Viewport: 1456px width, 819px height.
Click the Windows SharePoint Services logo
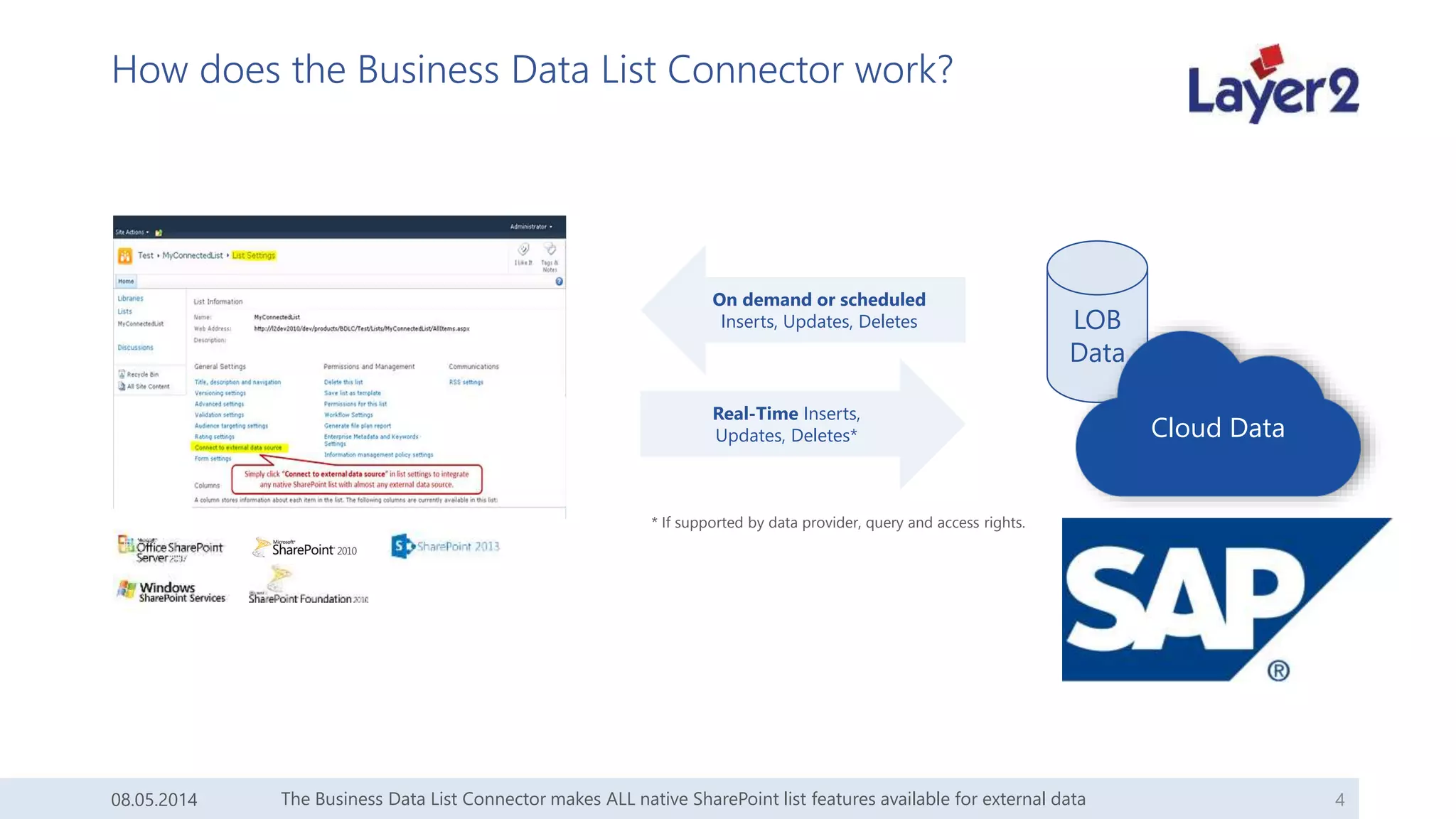pos(171,591)
